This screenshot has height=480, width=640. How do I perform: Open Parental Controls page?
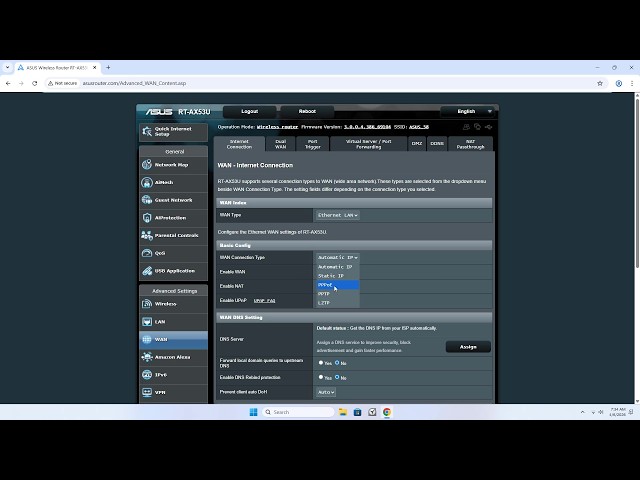click(173, 236)
